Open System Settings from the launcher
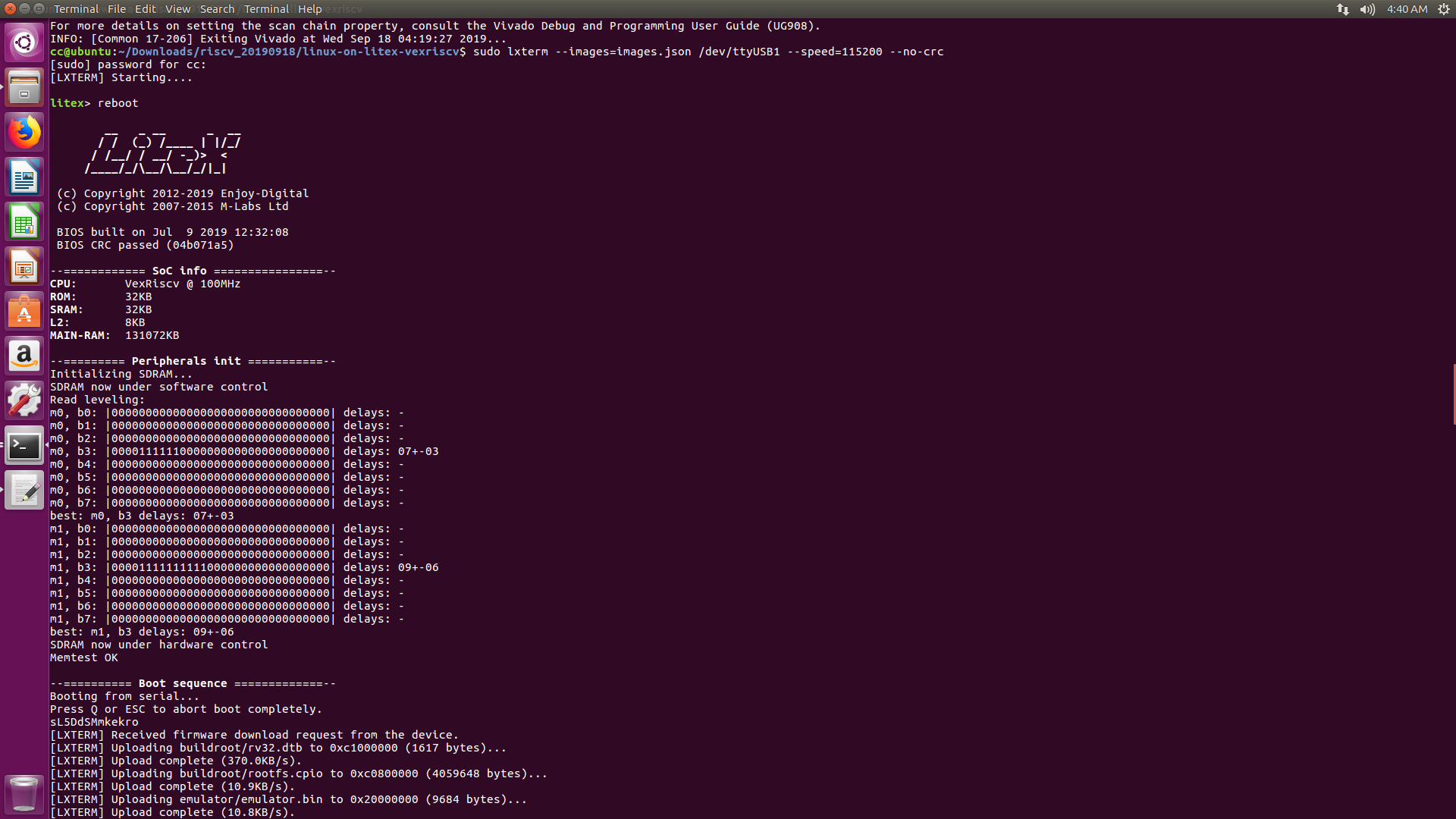This screenshot has width=1456, height=819. pos(24,400)
